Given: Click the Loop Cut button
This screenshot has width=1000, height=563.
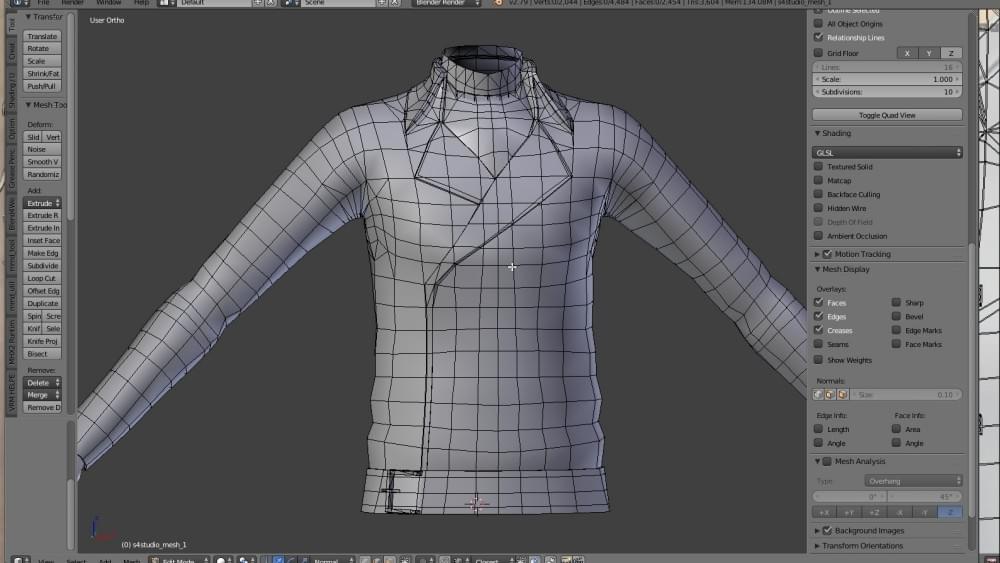Looking at the screenshot, I should [x=43, y=279].
